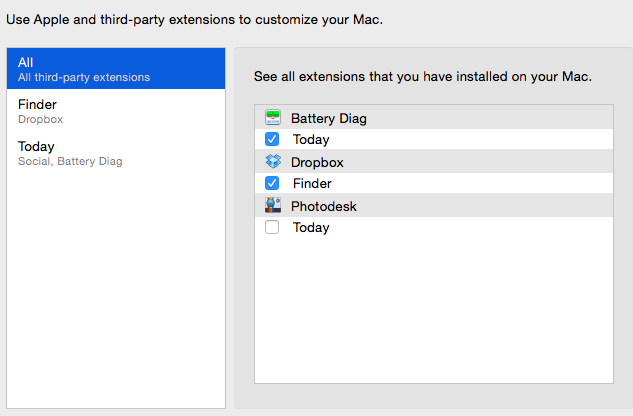Screen dimensions: 633x416
Task: Click 'See all extensions' description text
Action: point(423,77)
